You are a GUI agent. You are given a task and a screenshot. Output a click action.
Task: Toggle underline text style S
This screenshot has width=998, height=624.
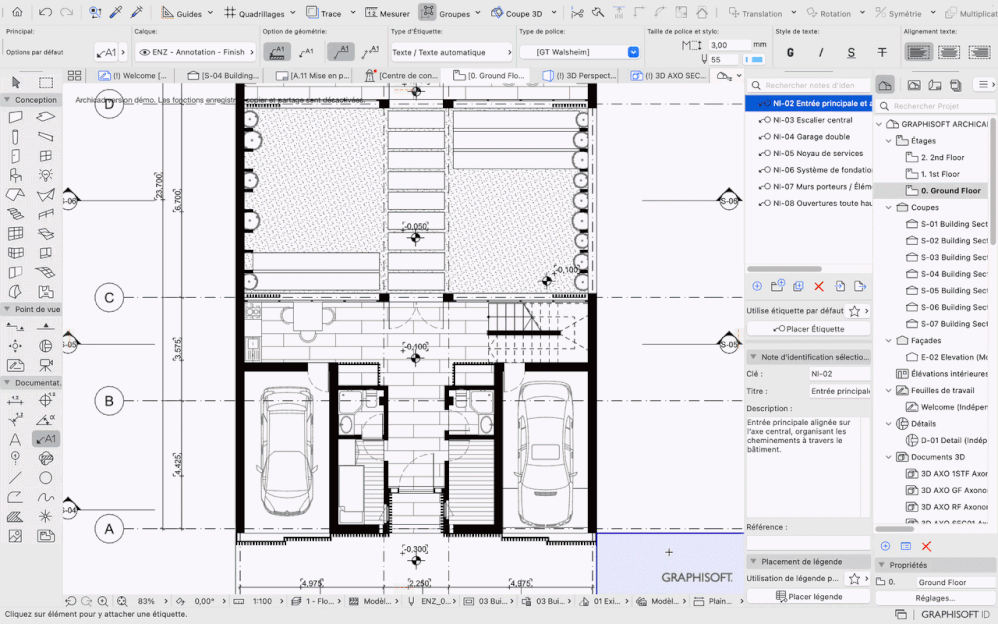(851, 52)
